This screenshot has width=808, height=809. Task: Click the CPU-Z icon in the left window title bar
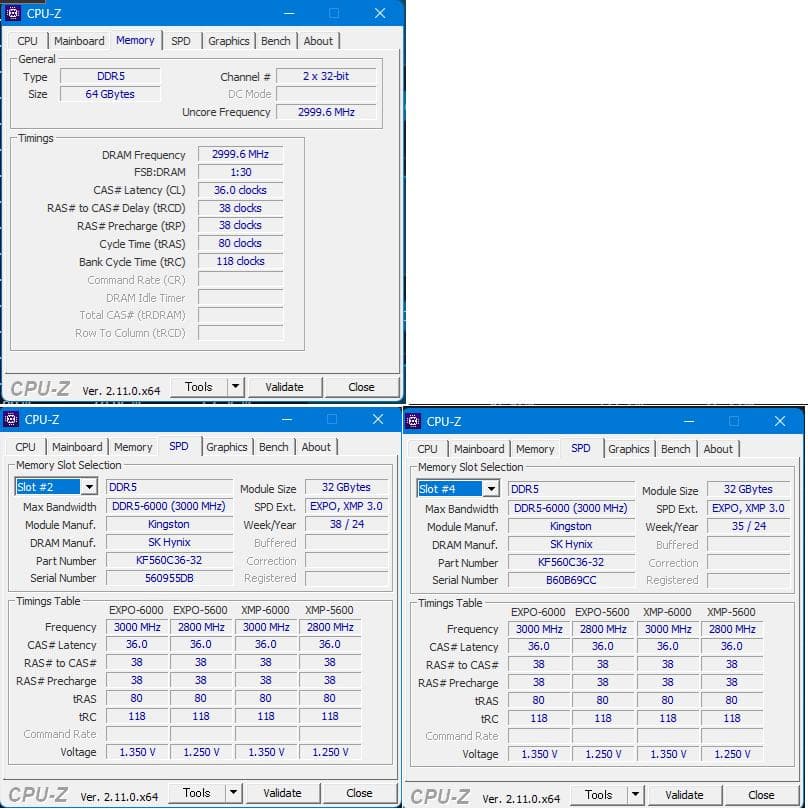[x=10, y=418]
